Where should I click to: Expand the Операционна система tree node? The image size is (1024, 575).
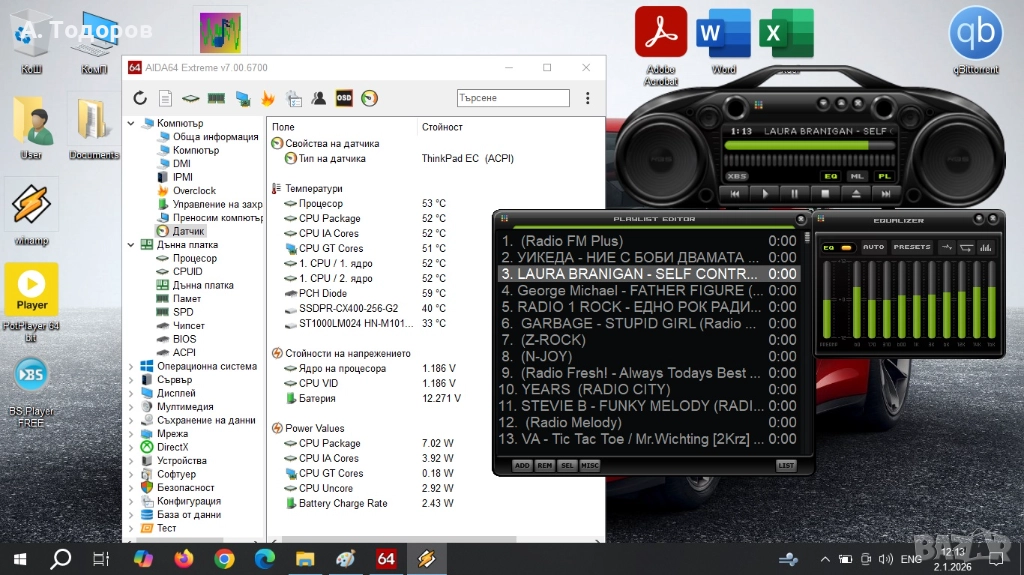[131, 366]
